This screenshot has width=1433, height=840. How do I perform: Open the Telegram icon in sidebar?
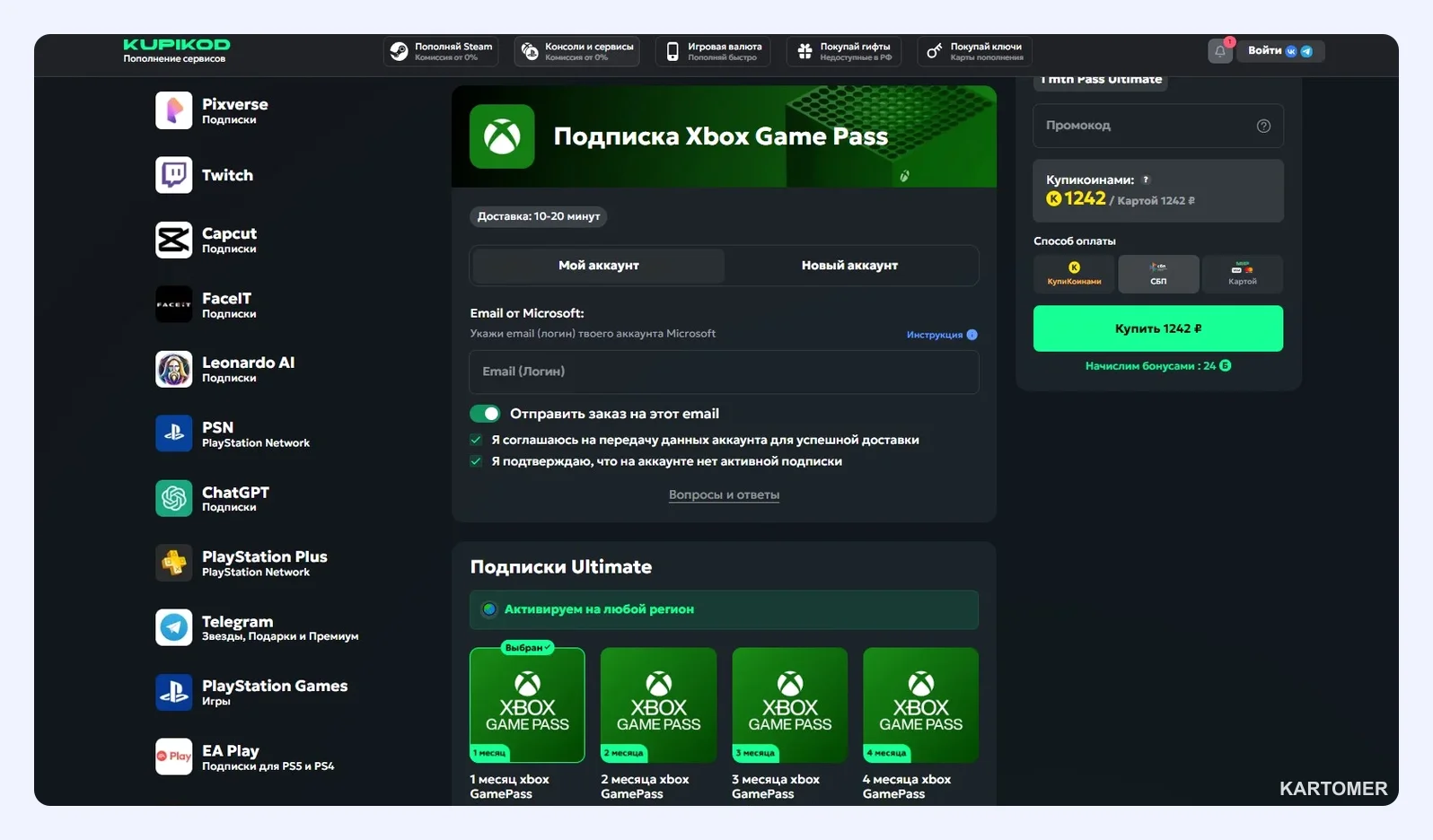tap(173, 627)
